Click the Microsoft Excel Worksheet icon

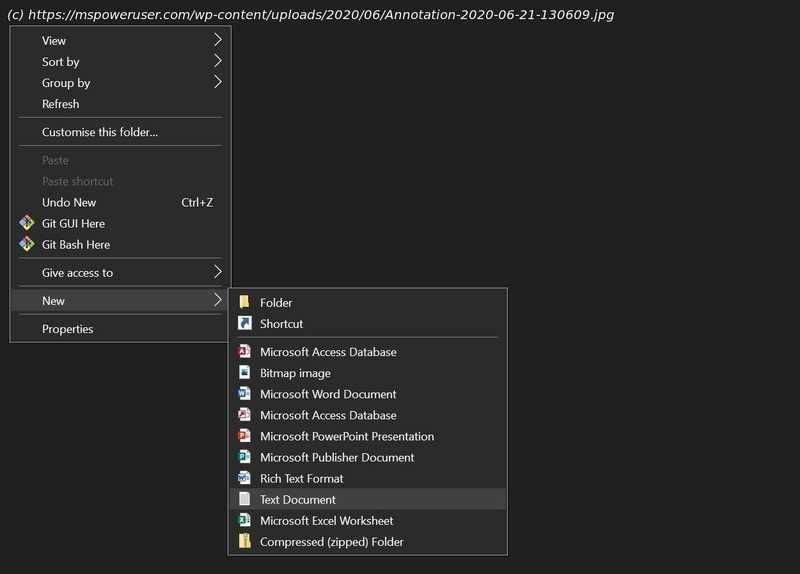pyautogui.click(x=244, y=520)
